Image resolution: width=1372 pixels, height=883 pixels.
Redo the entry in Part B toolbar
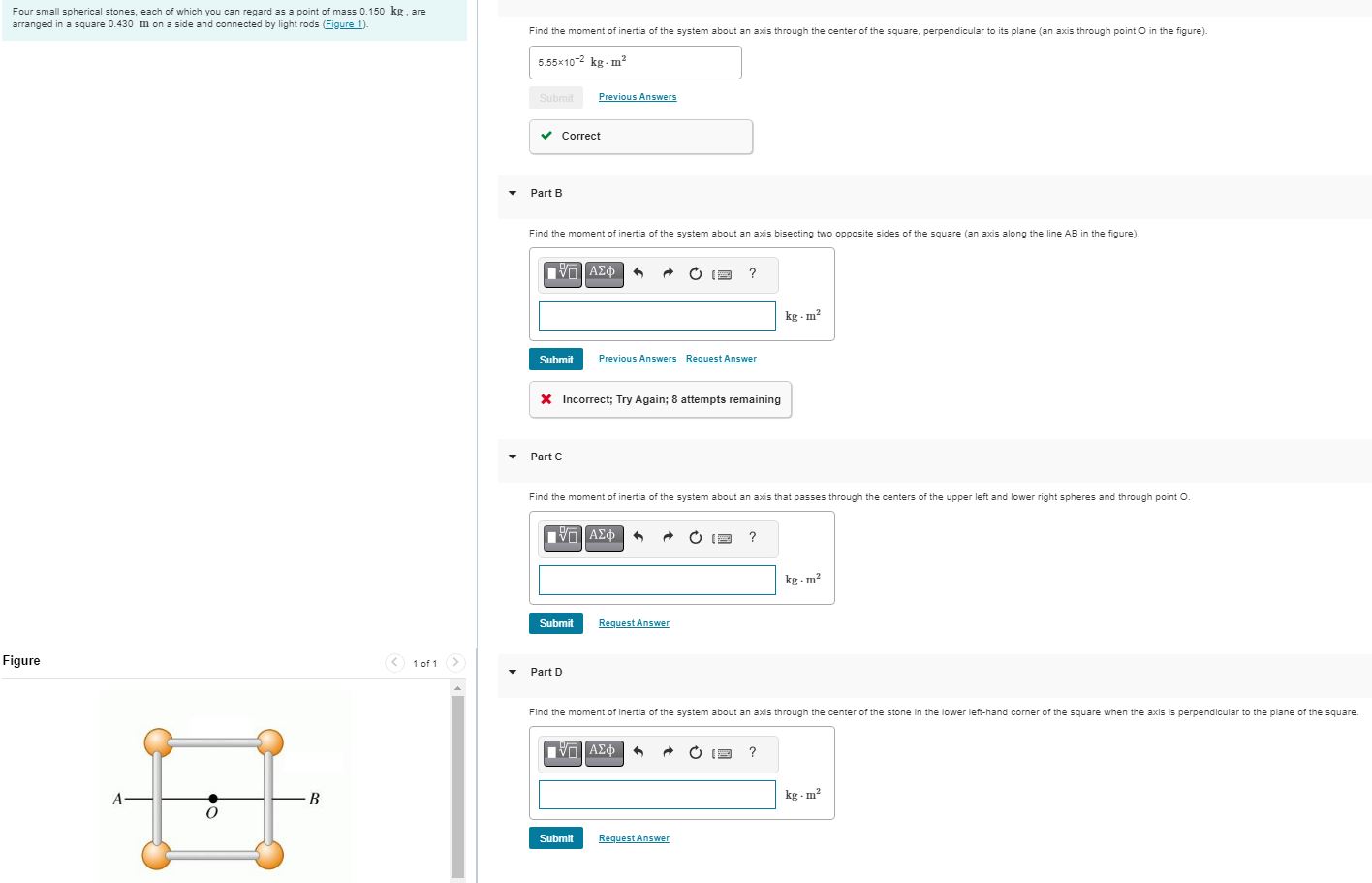click(667, 273)
